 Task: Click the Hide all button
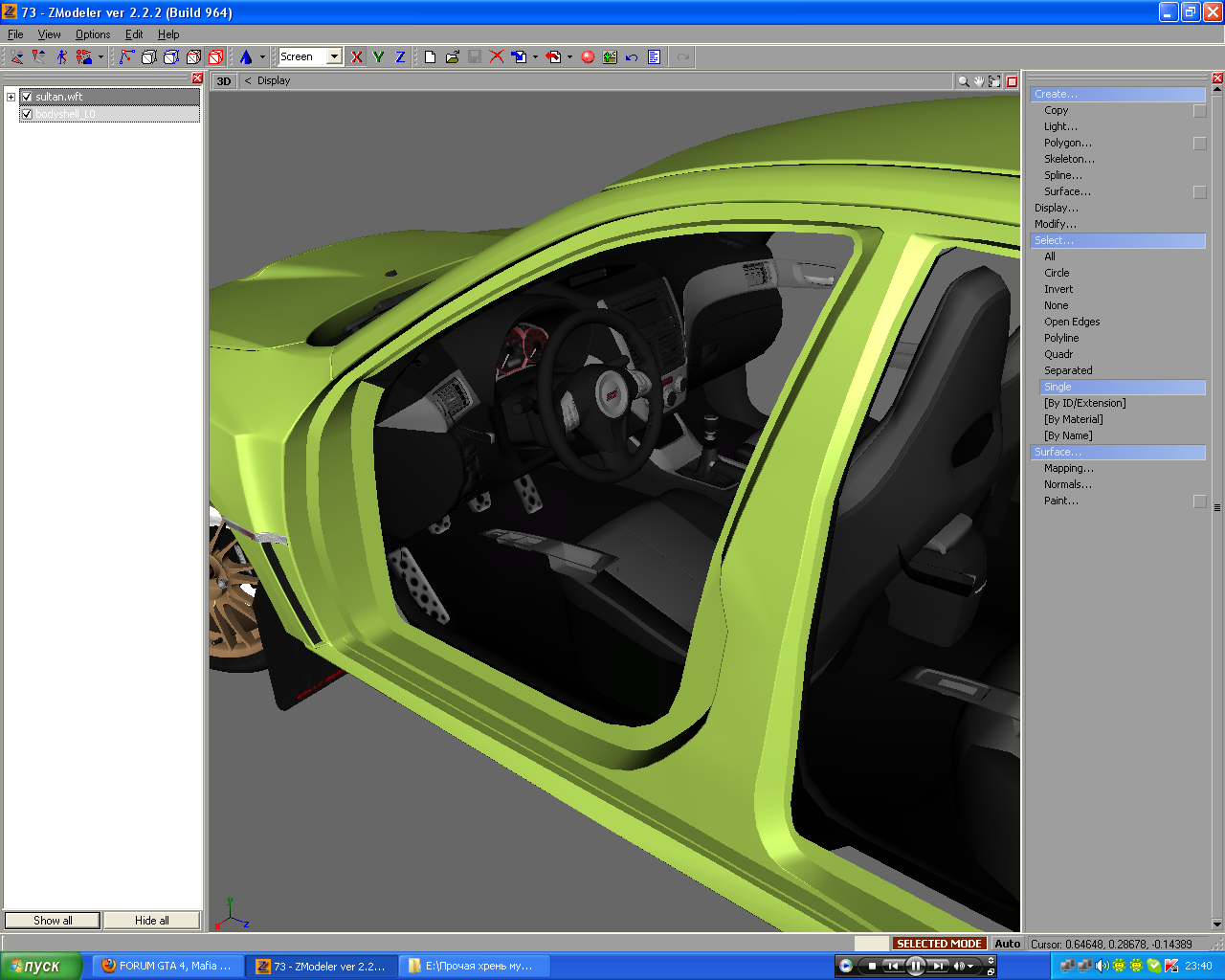click(x=152, y=921)
